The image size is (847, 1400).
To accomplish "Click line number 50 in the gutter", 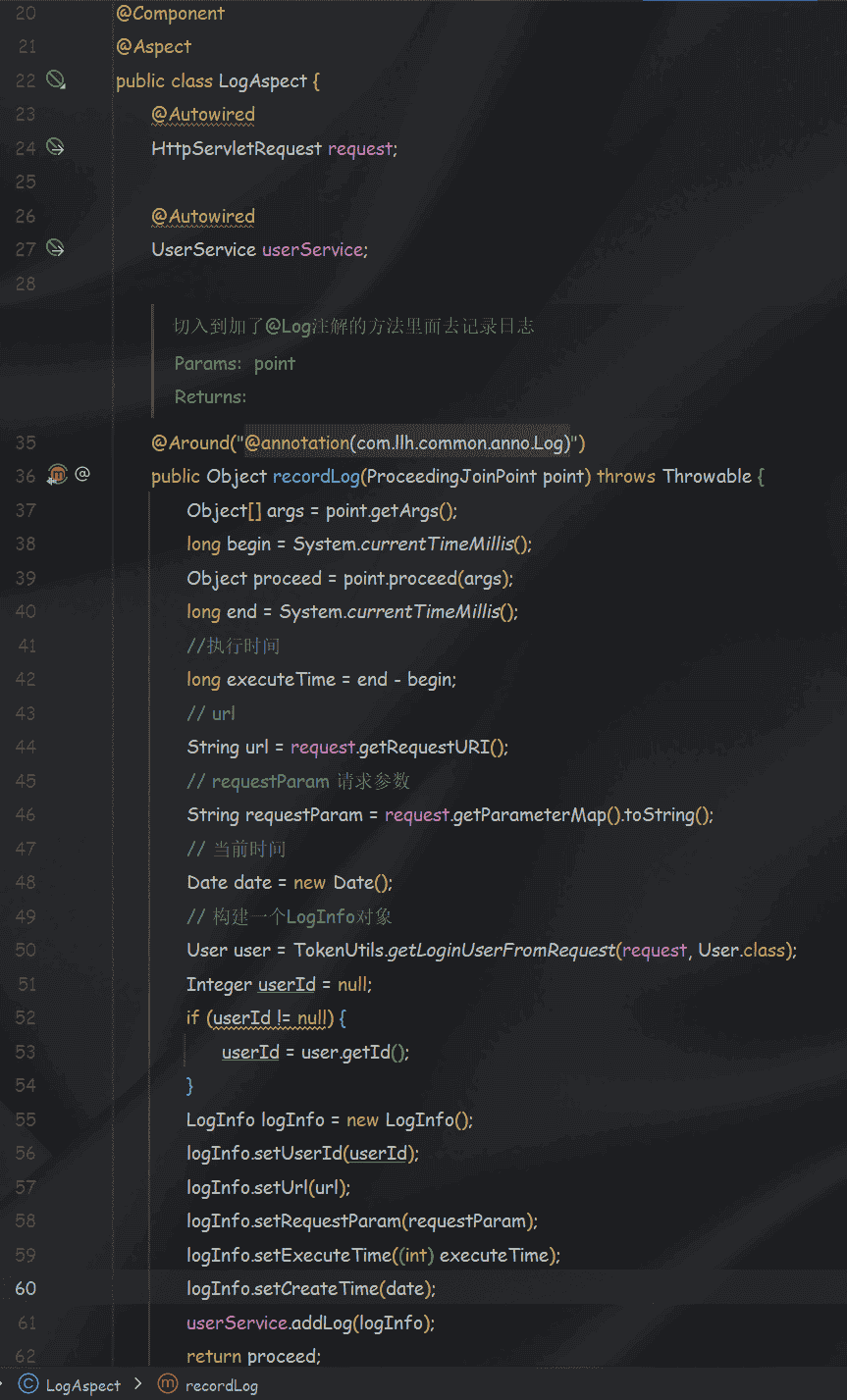I will coord(26,949).
